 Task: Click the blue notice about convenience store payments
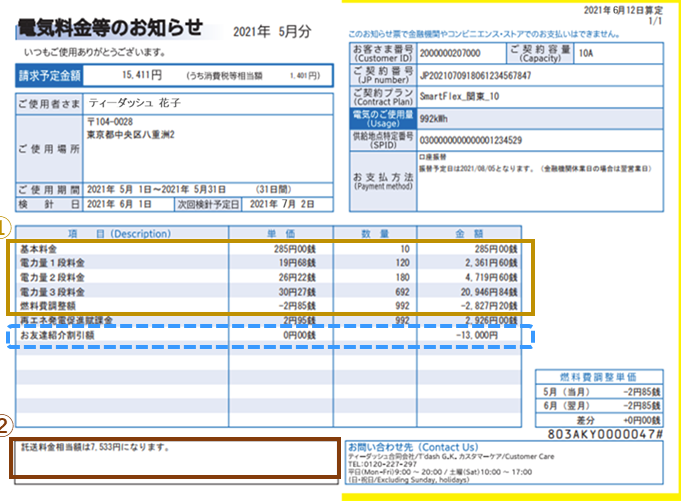pyautogui.click(x=484, y=34)
